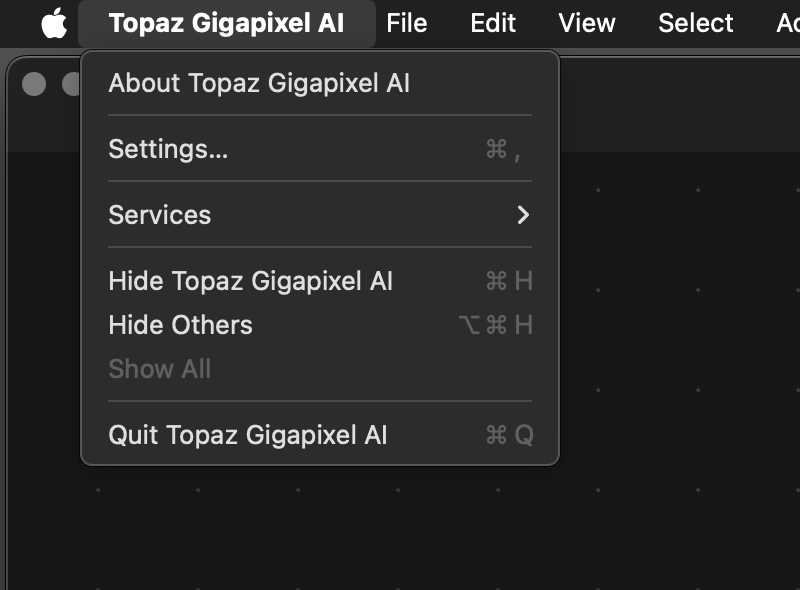Close the Topaz Gigapixel AI app menu
The image size is (800, 590).
pyautogui.click(x=226, y=23)
